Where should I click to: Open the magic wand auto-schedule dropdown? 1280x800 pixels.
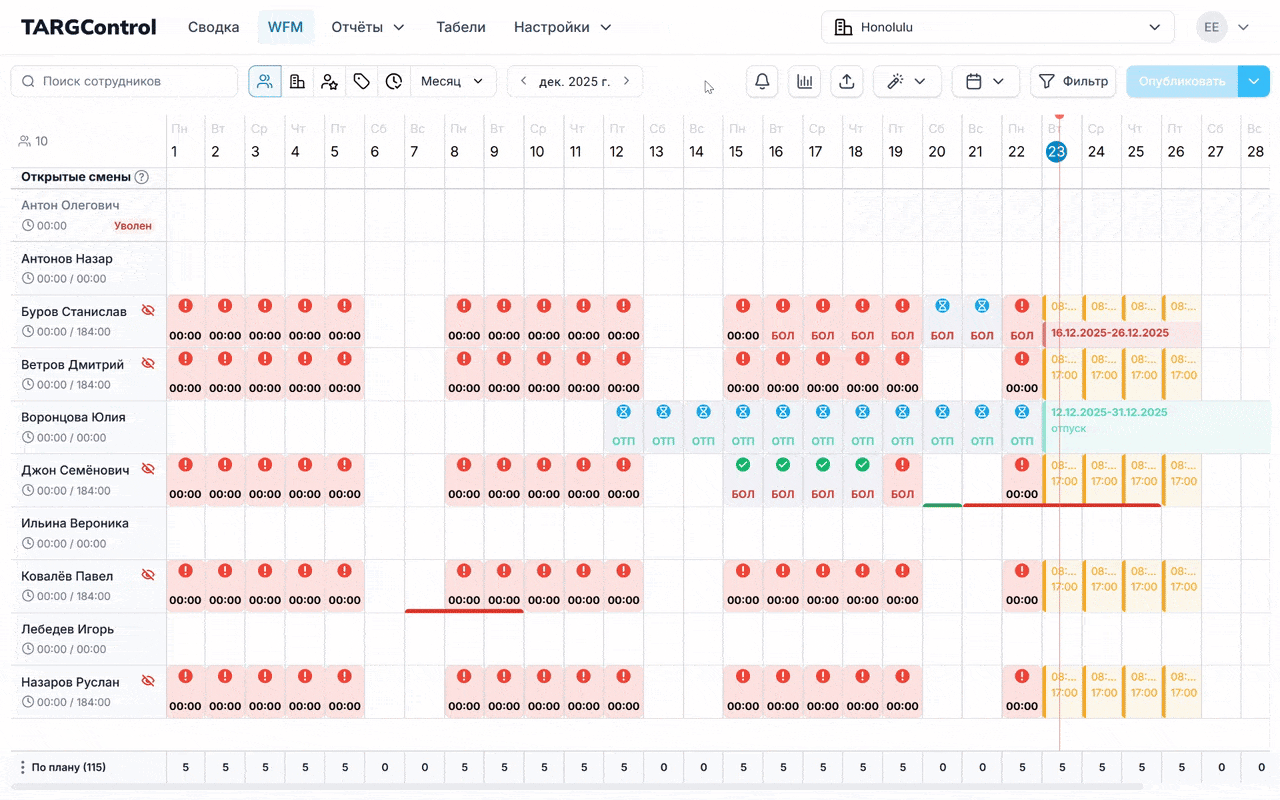point(906,82)
